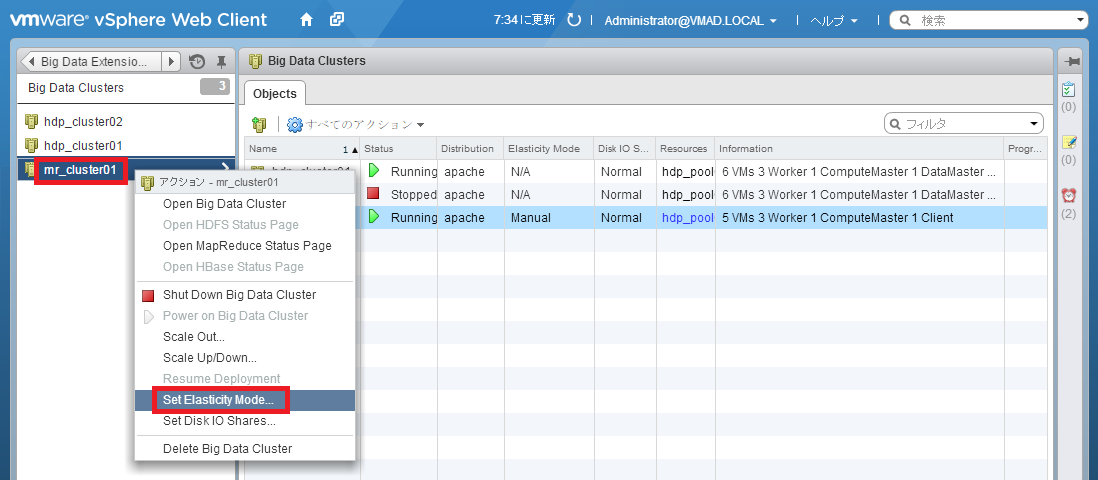Select Scale Up/Down... menu entry
The image size is (1098, 480).
210,358
